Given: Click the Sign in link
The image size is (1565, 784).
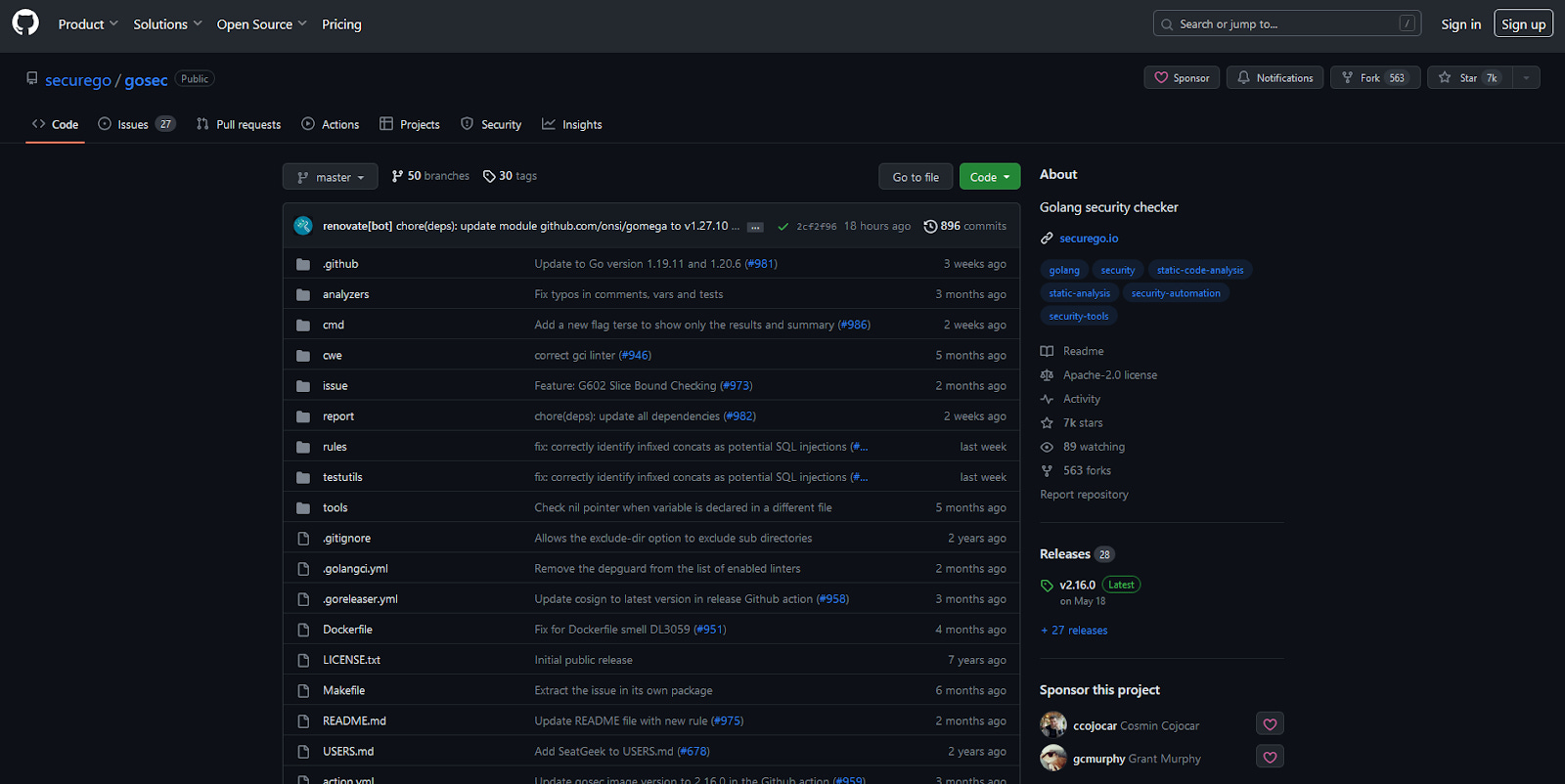Looking at the screenshot, I should pyautogui.click(x=1460, y=24).
